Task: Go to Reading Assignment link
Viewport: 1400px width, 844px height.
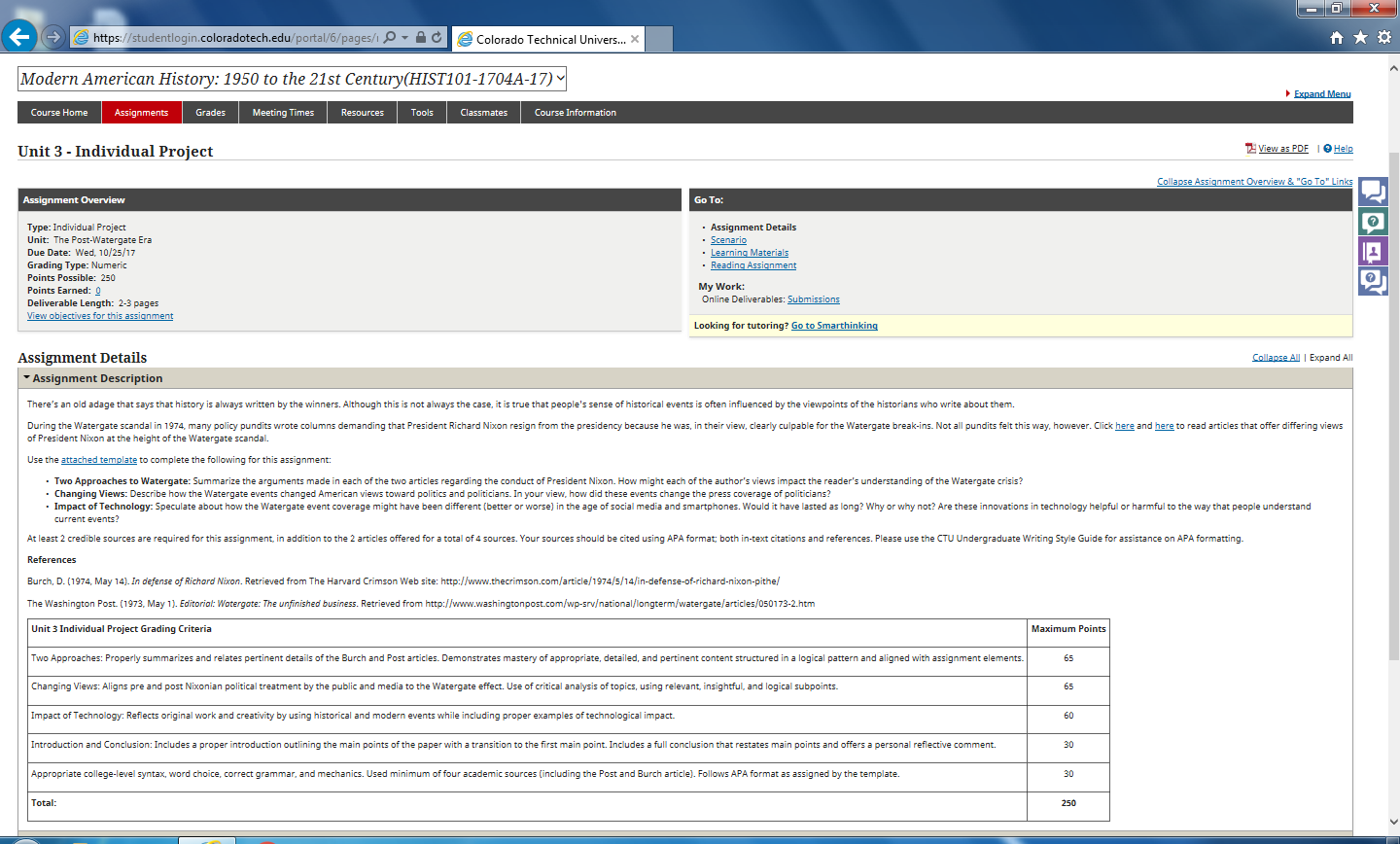Action: (753, 265)
